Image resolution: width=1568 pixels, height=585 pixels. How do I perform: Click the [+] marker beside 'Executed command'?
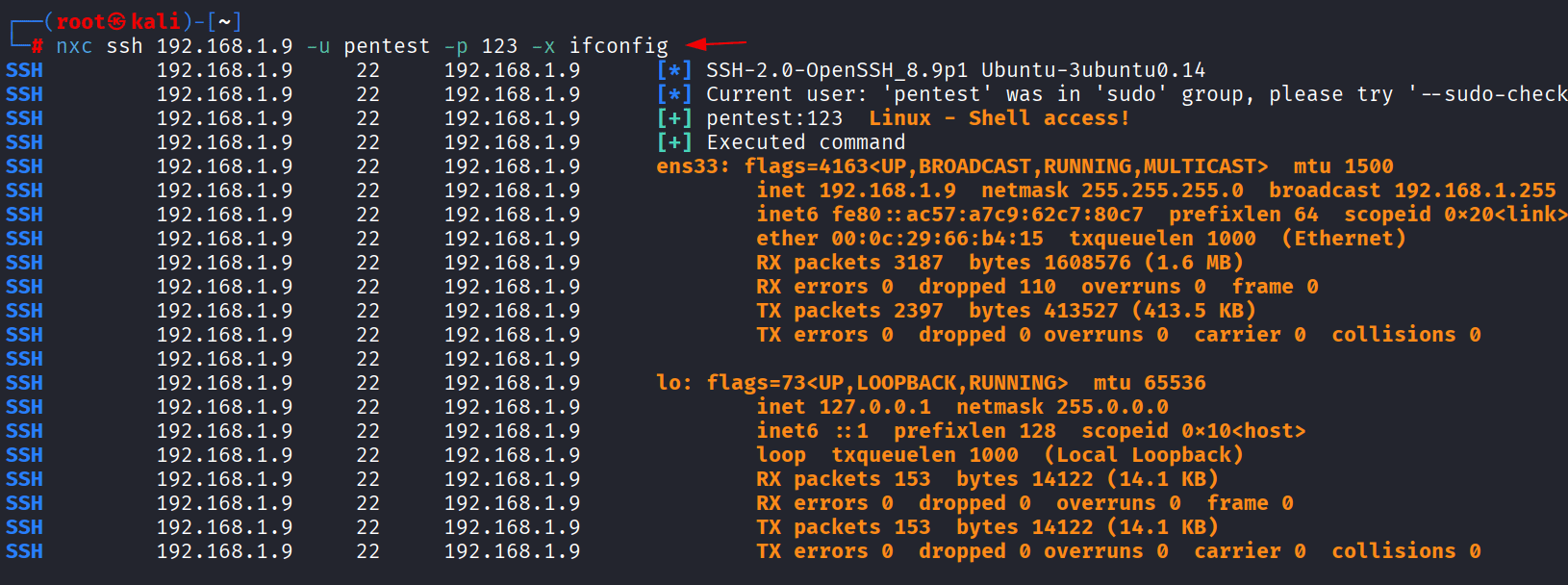click(674, 142)
